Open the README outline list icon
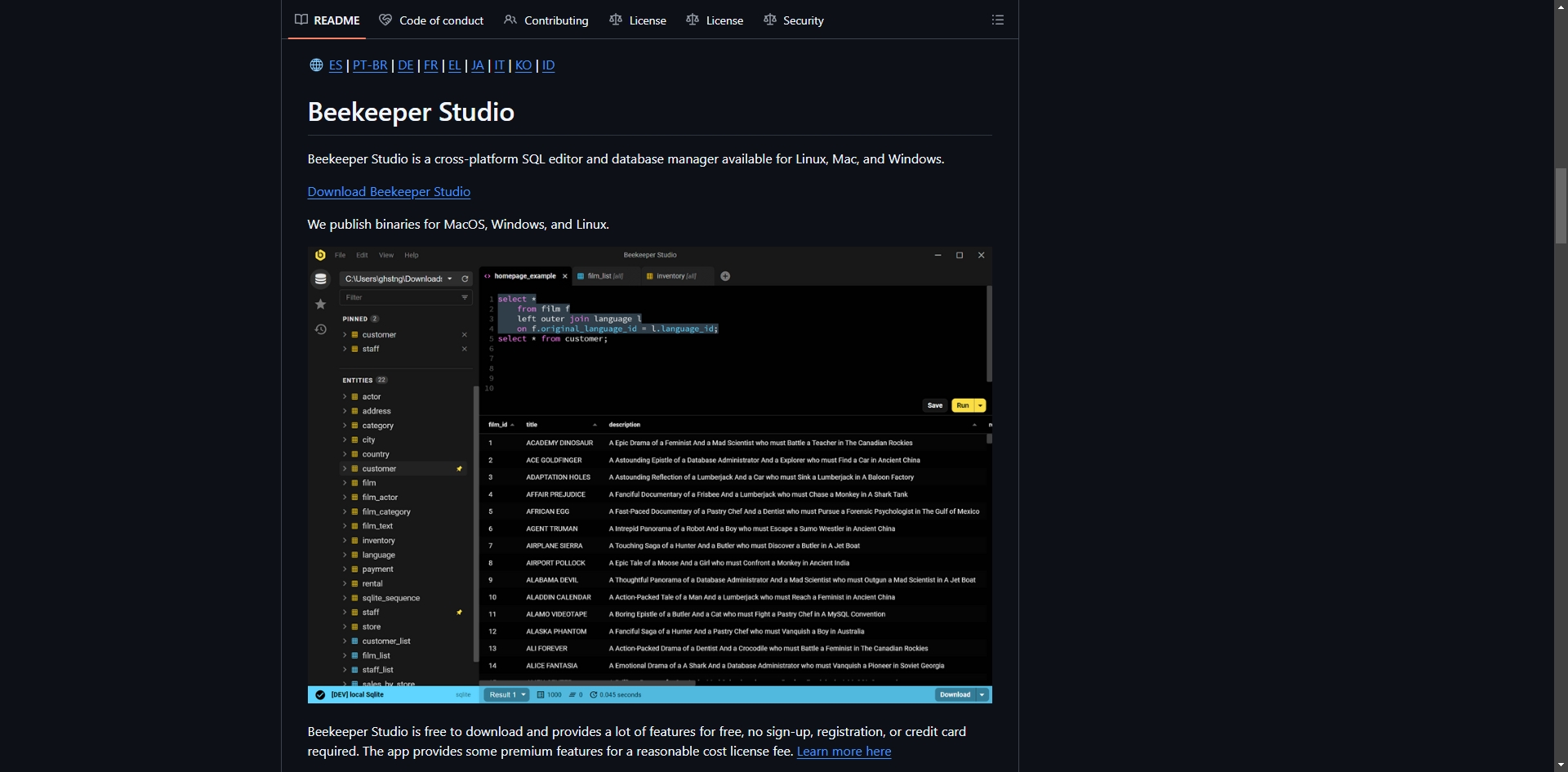Screen dimensions: 1568x772 (998, 20)
